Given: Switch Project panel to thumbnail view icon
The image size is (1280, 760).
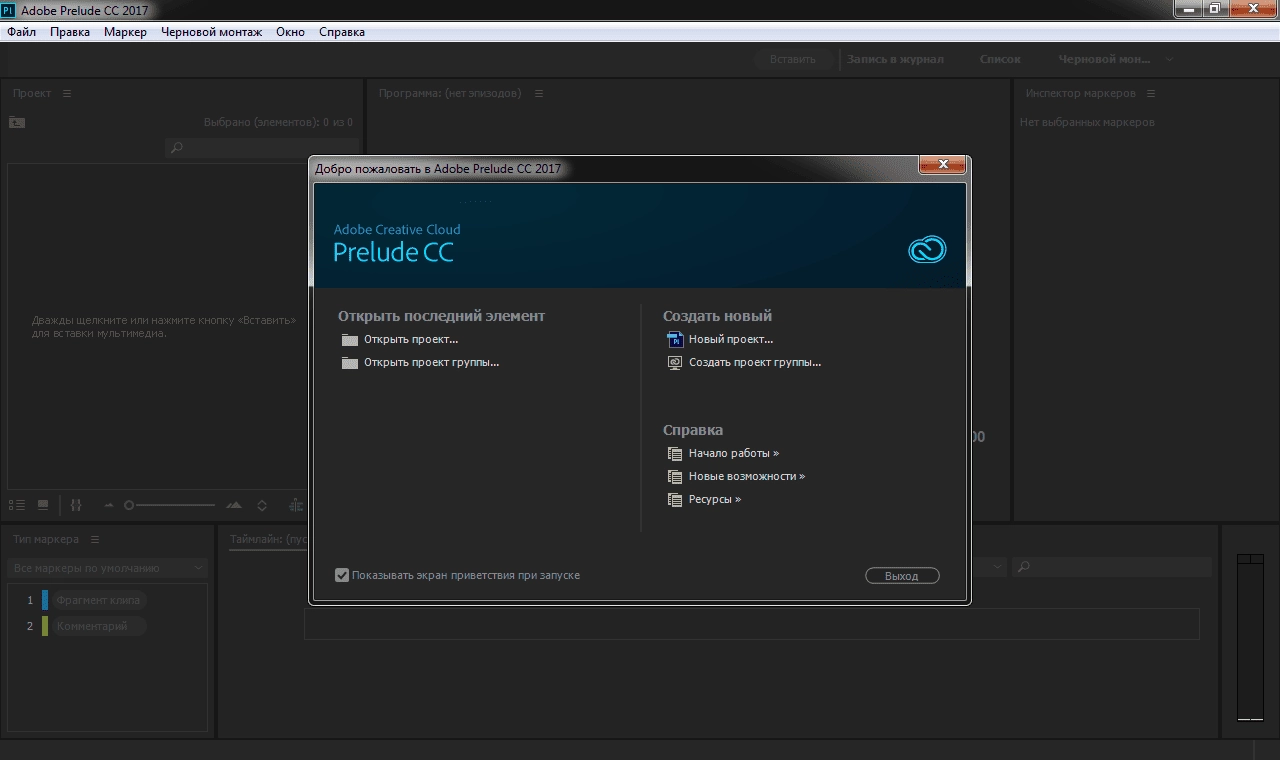Looking at the screenshot, I should coord(43,506).
